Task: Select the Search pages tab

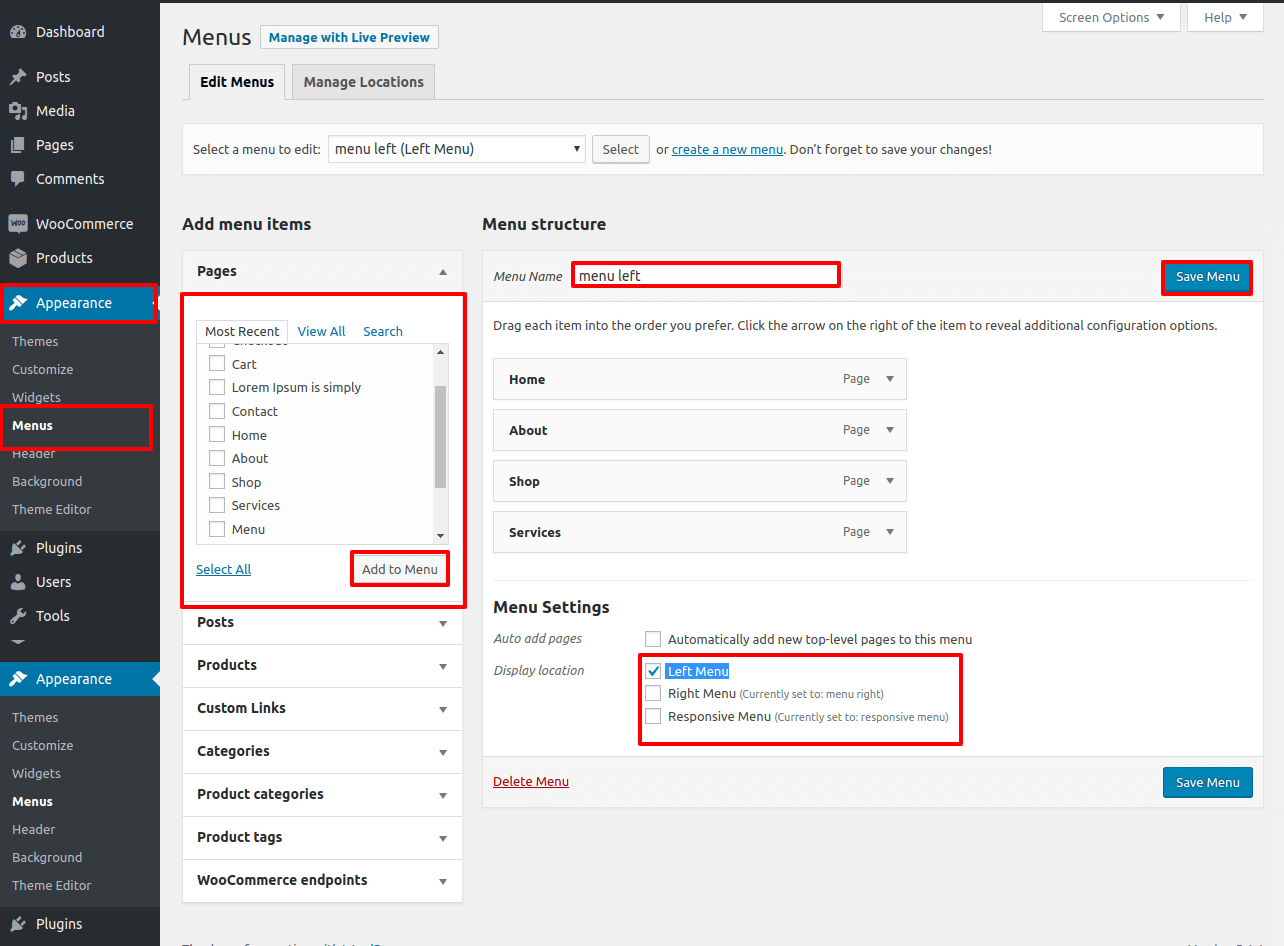Action: [383, 331]
